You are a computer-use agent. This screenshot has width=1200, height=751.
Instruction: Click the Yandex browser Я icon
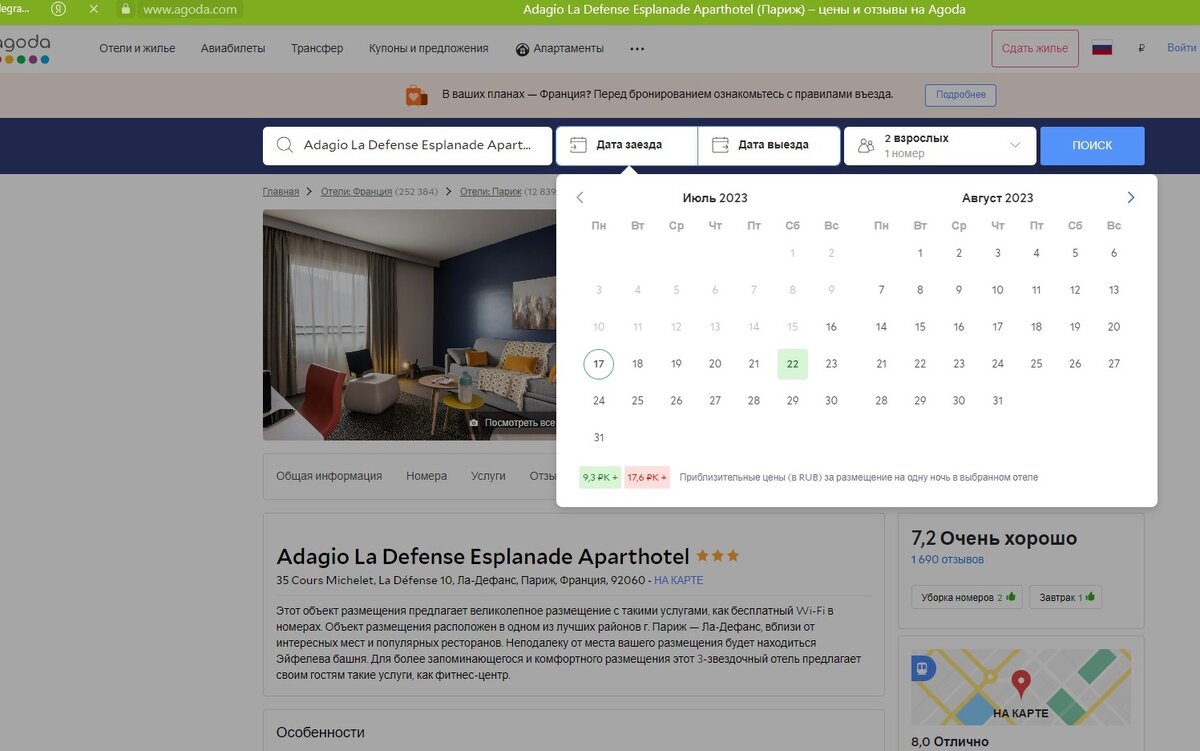(58, 9)
